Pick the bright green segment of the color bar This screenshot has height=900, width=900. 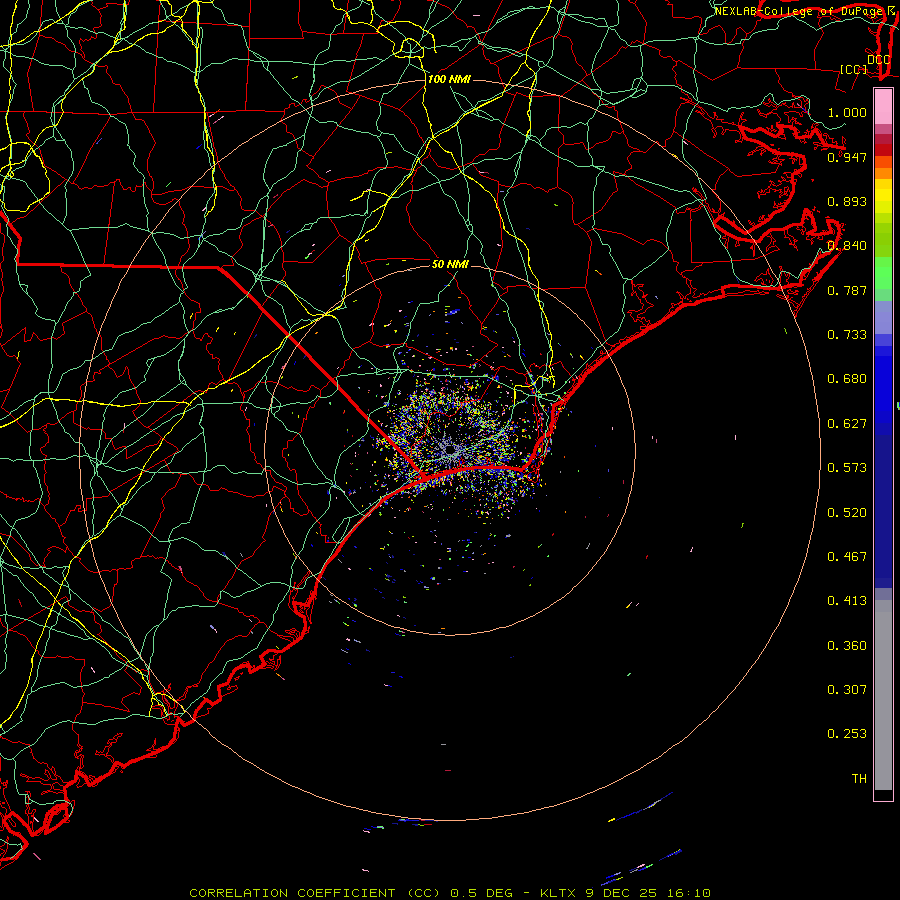point(883,273)
